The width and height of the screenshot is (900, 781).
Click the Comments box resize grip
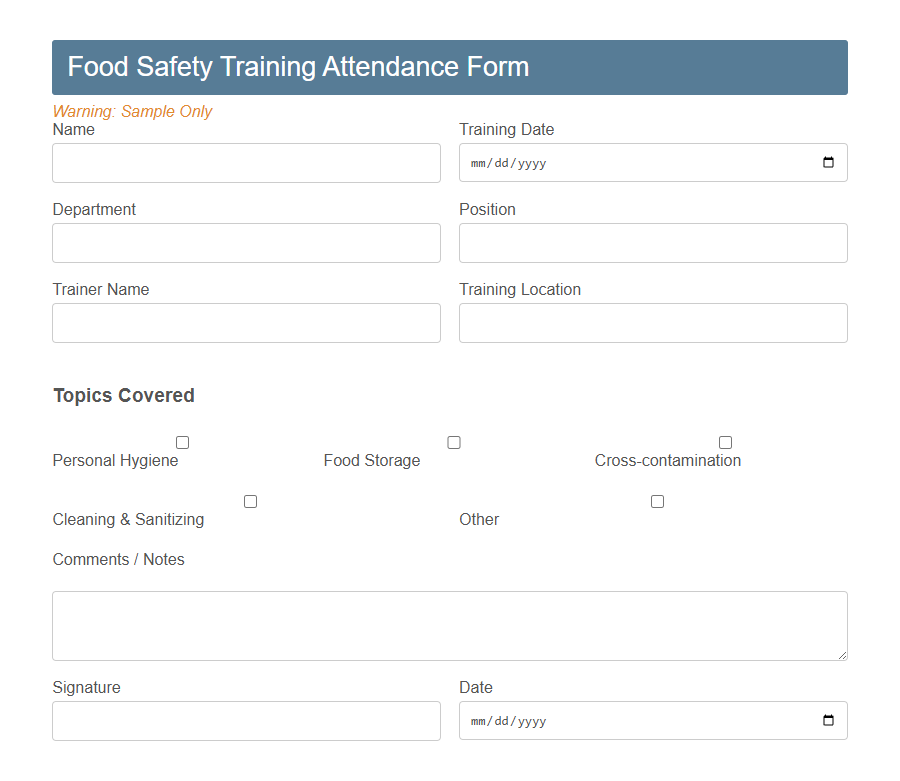tap(843, 656)
